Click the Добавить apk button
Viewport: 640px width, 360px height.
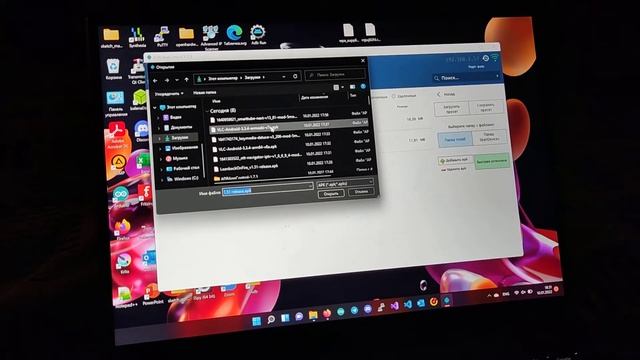(x=455, y=160)
